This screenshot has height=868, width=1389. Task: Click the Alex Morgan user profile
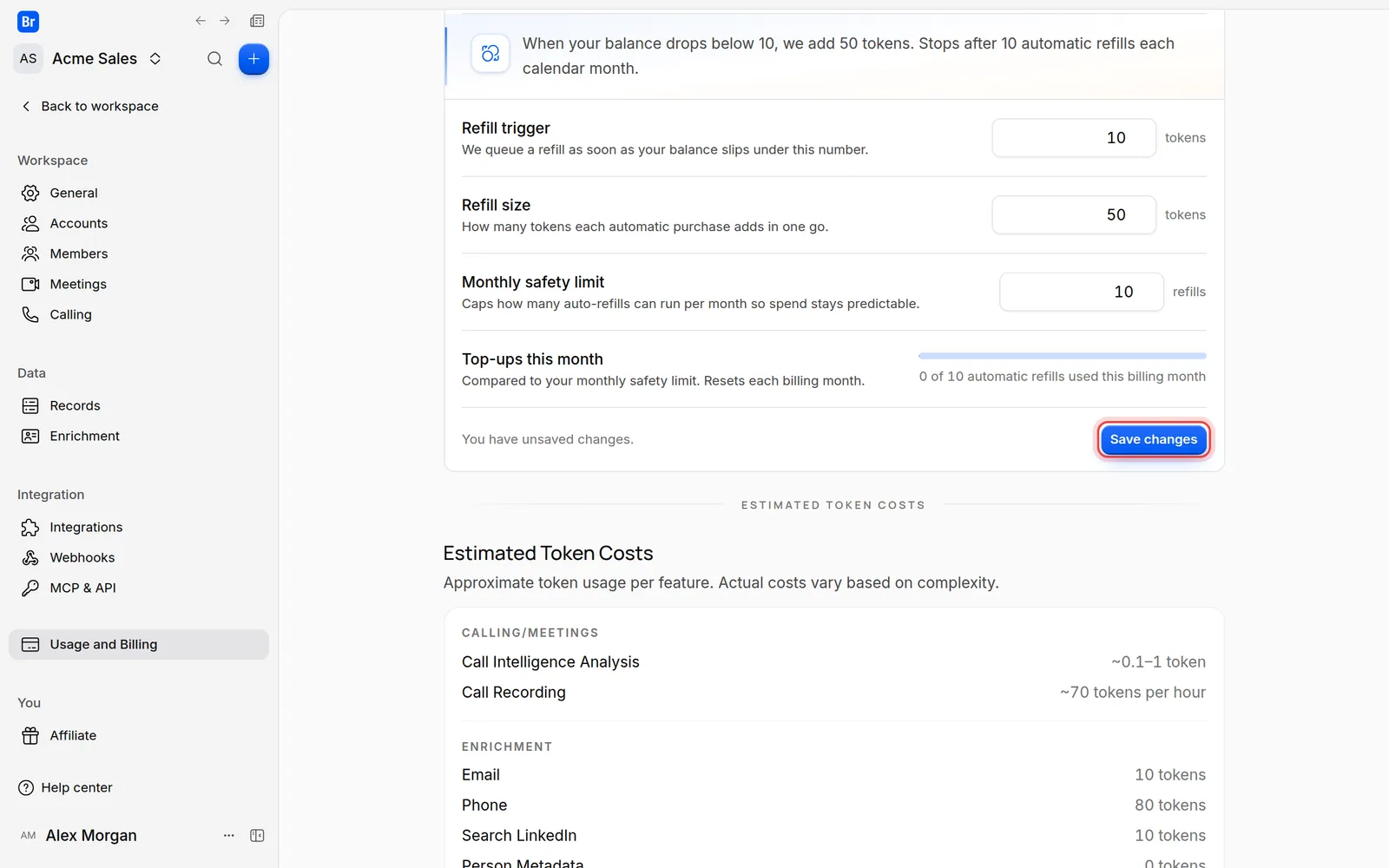tap(78, 835)
